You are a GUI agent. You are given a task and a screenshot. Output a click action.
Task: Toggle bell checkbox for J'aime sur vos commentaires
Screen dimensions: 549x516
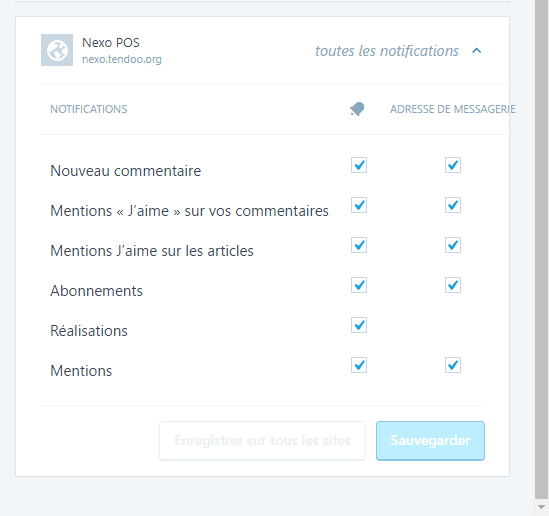(359, 205)
